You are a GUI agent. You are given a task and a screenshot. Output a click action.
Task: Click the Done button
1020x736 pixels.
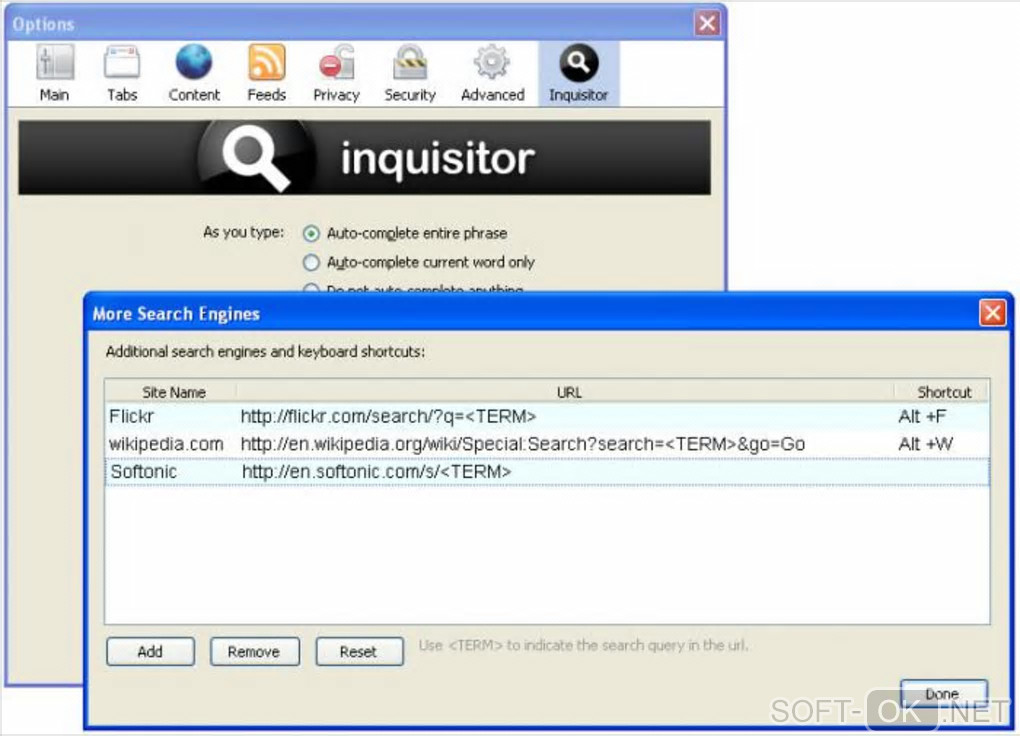(x=944, y=693)
